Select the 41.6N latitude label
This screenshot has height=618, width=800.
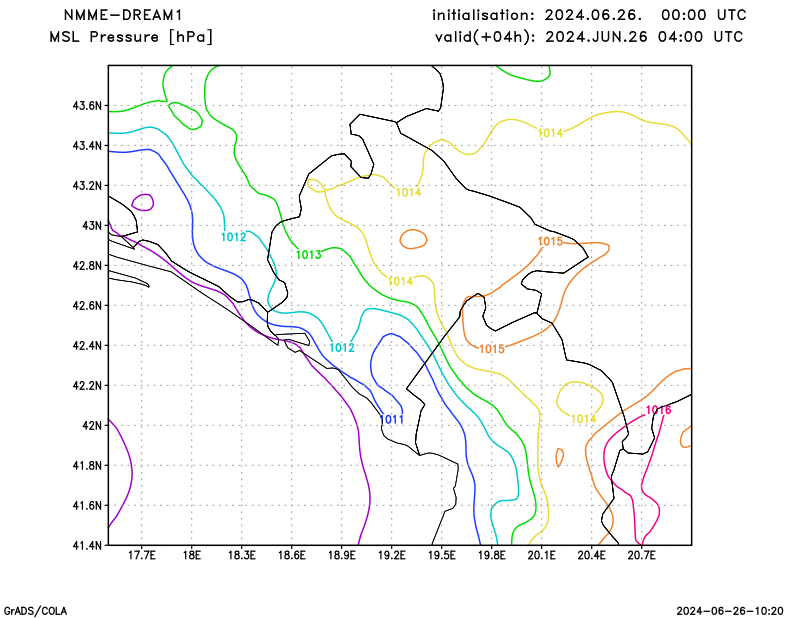pyautogui.click(x=87, y=506)
